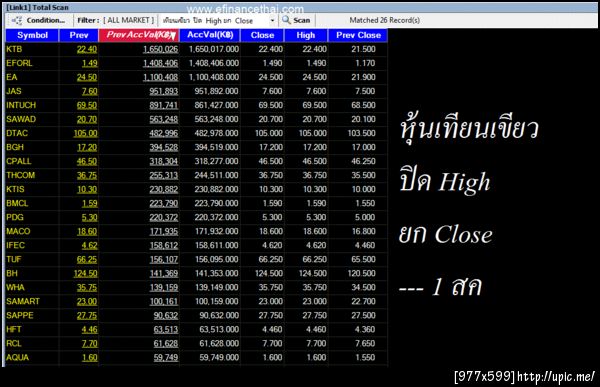Viewport: 600px width, 387px height.
Task: Click THCOM's Prev AccVal 255,313
Action: pyautogui.click(x=164, y=175)
